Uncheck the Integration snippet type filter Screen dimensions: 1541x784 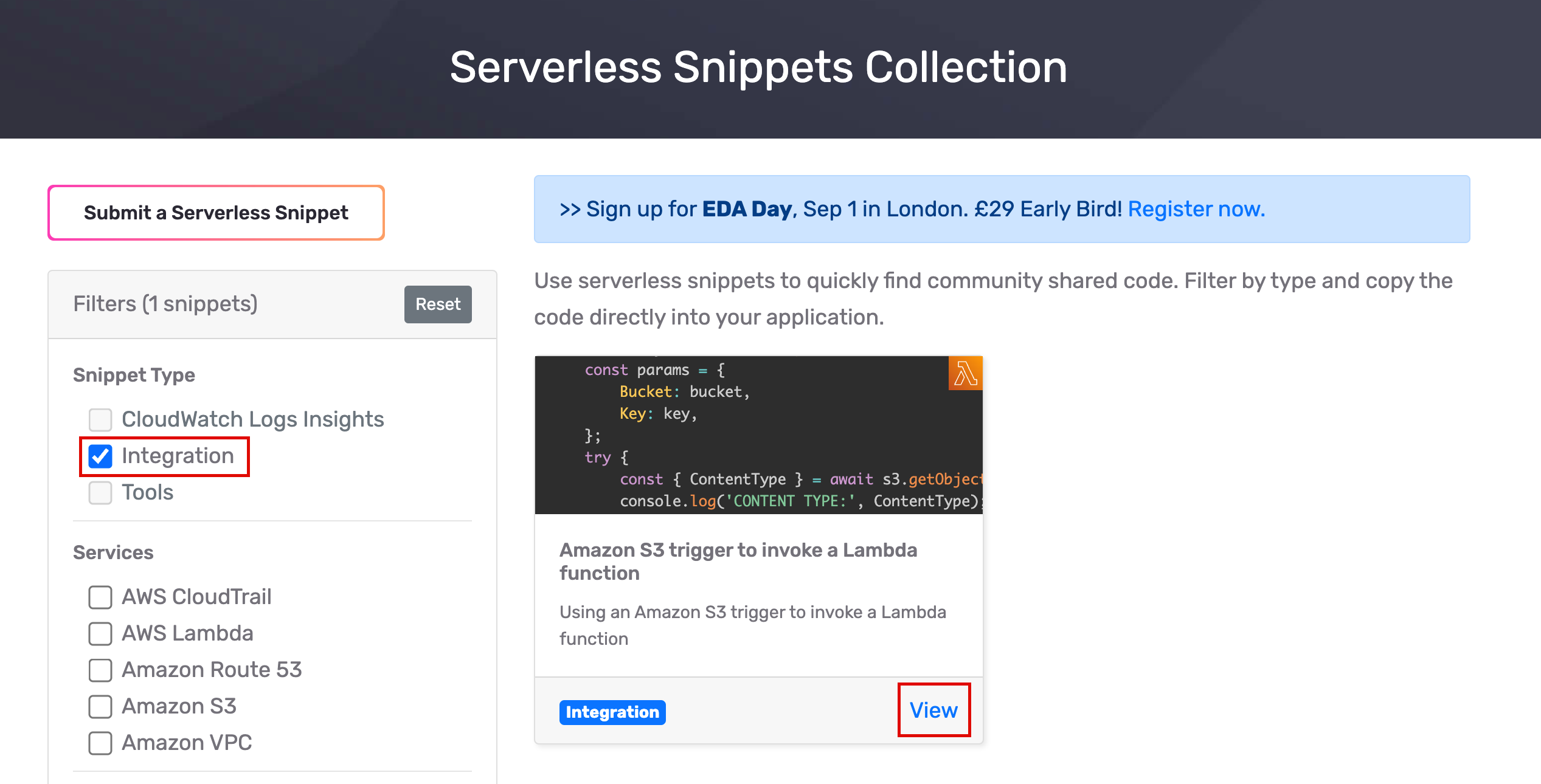click(100, 456)
